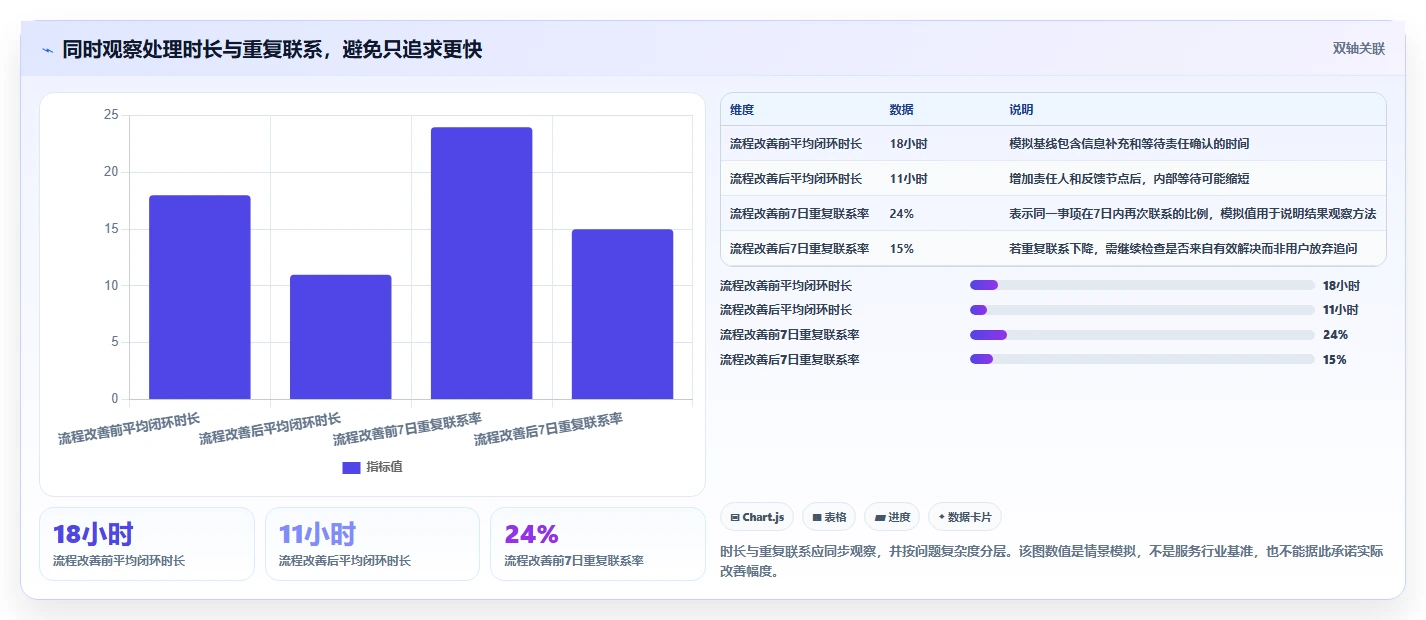
Task: Click table cell 流程改善前平均闭环时长
Action: click(796, 144)
